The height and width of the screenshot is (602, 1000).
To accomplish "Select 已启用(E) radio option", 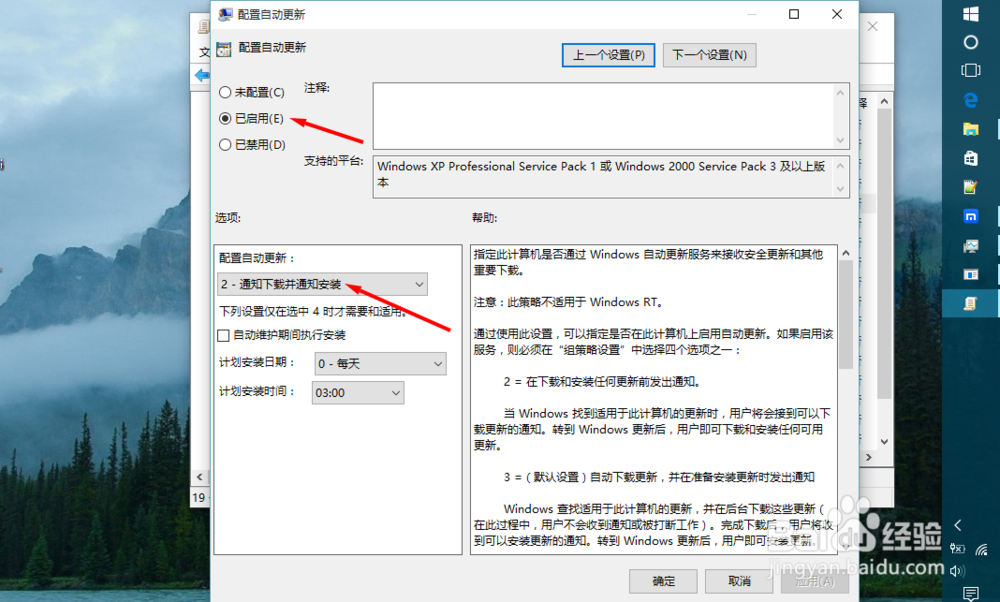I will (x=251, y=119).
